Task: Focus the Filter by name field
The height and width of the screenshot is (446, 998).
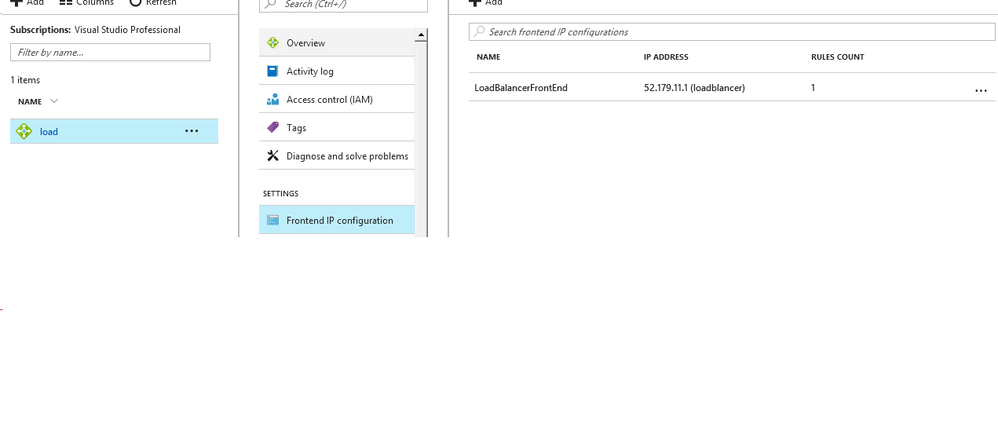Action: coord(110,52)
